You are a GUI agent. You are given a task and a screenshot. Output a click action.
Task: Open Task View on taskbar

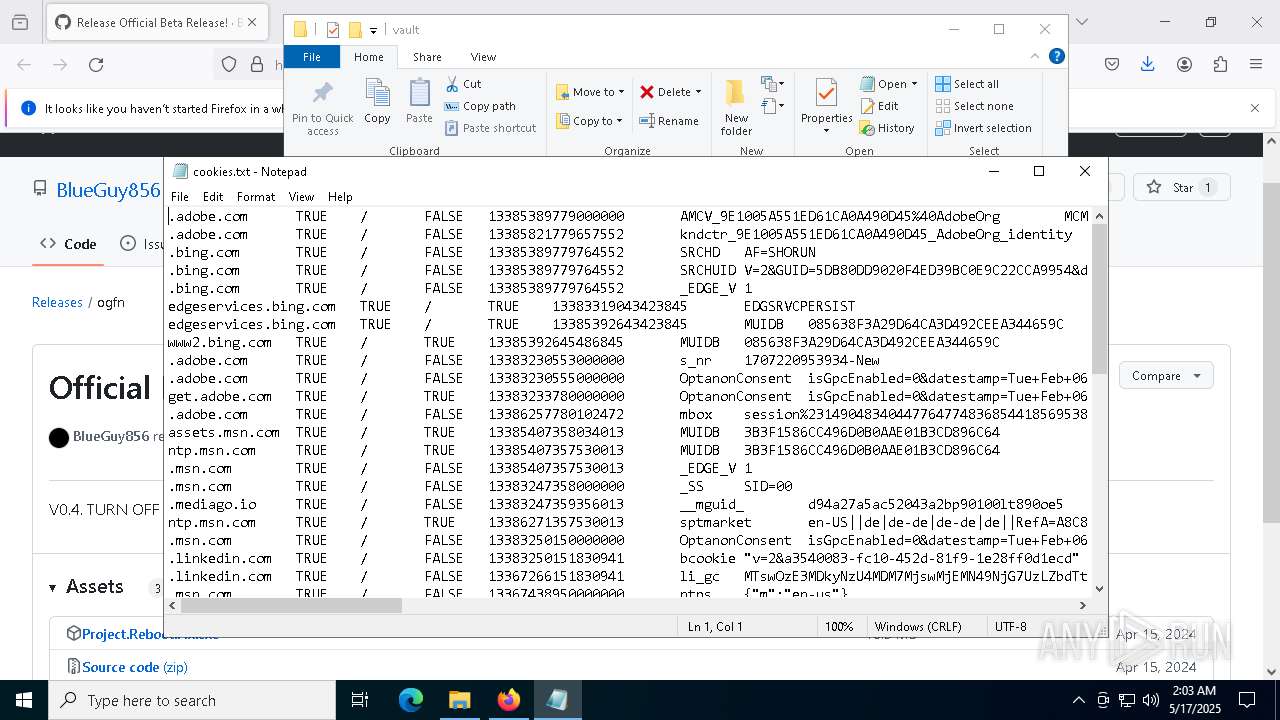[x=360, y=700]
